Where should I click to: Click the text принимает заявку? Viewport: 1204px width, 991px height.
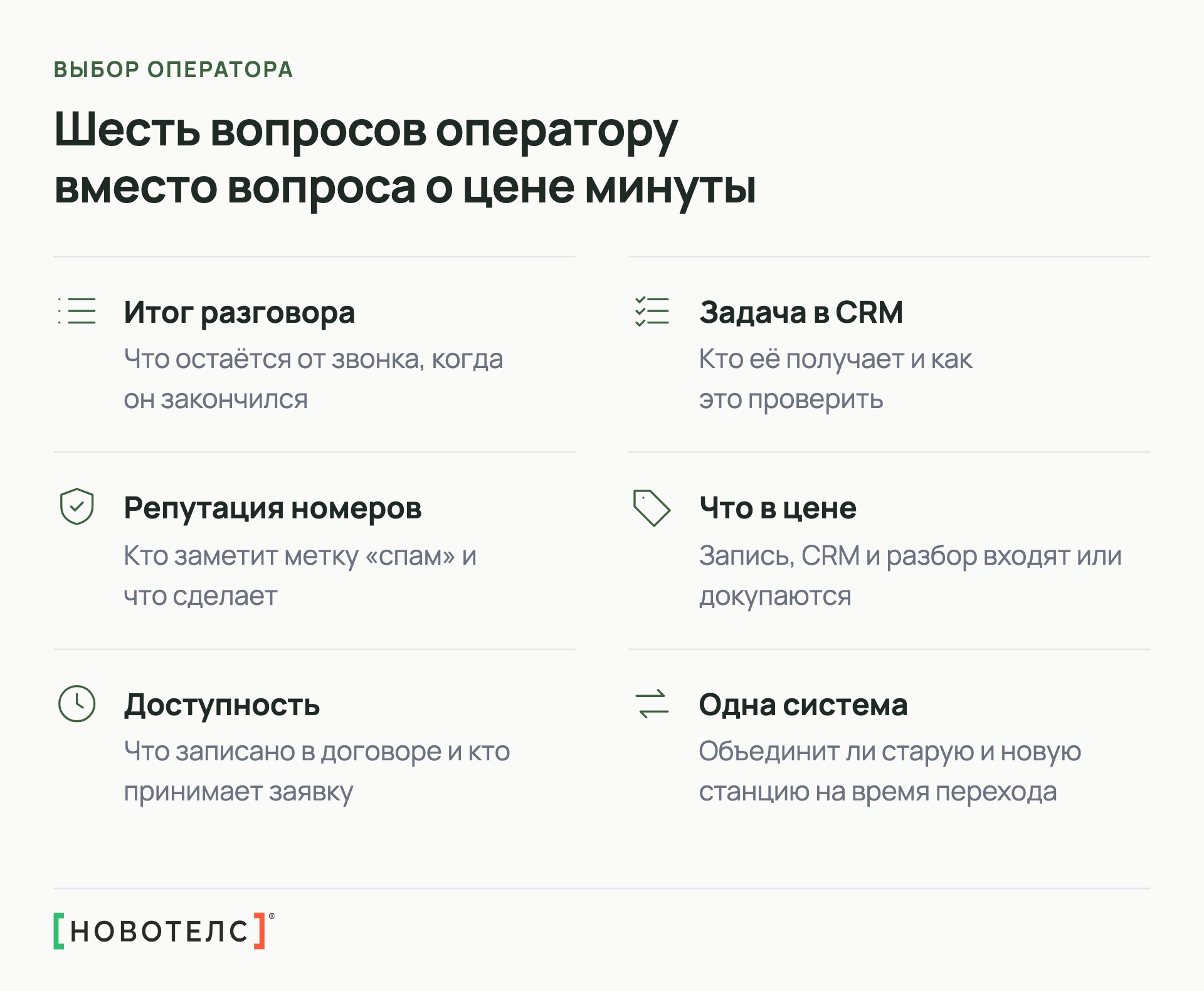238,793
